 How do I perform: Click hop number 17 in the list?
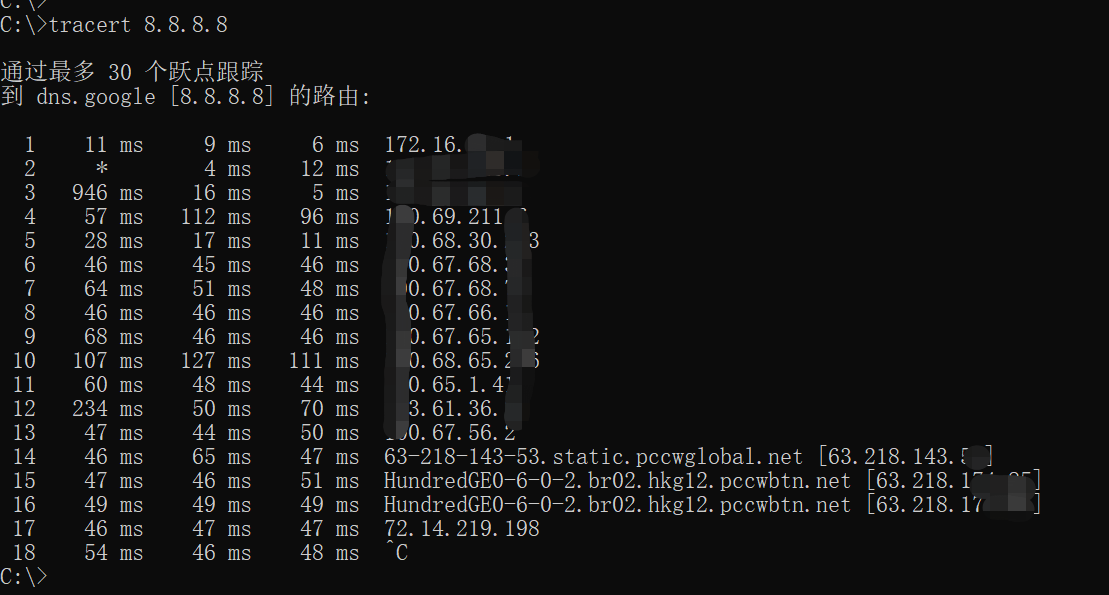[24, 528]
